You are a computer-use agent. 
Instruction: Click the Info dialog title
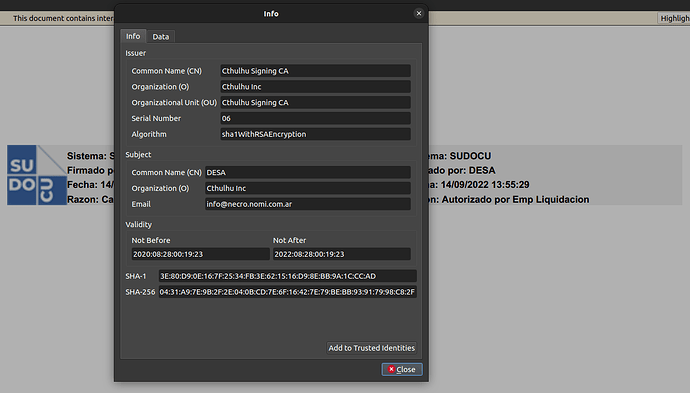(x=271, y=14)
